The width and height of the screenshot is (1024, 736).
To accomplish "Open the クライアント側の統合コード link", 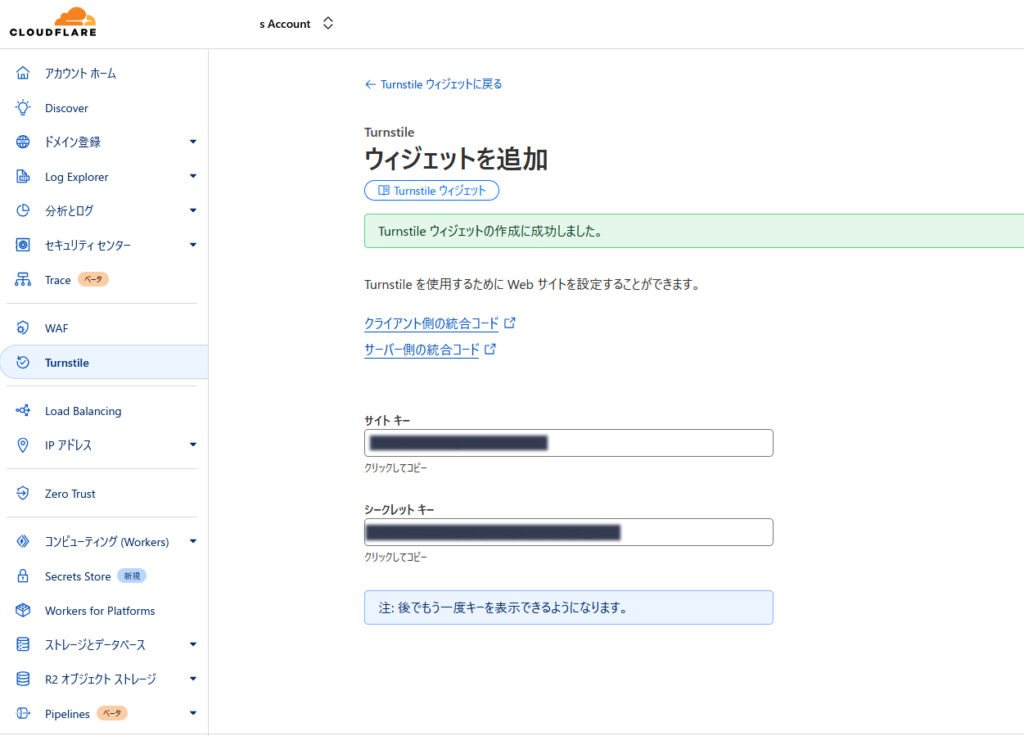I will tap(432, 324).
